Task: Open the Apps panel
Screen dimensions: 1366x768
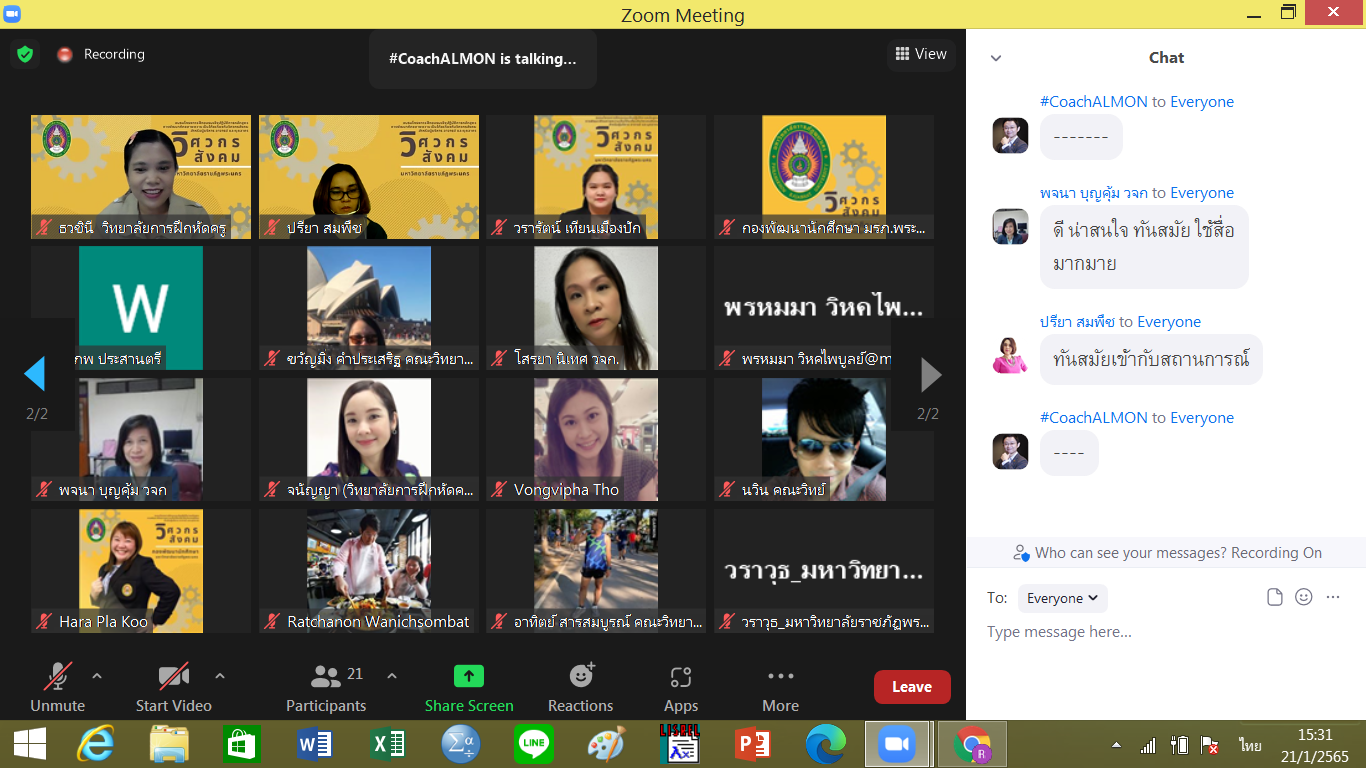Action: pyautogui.click(x=681, y=687)
